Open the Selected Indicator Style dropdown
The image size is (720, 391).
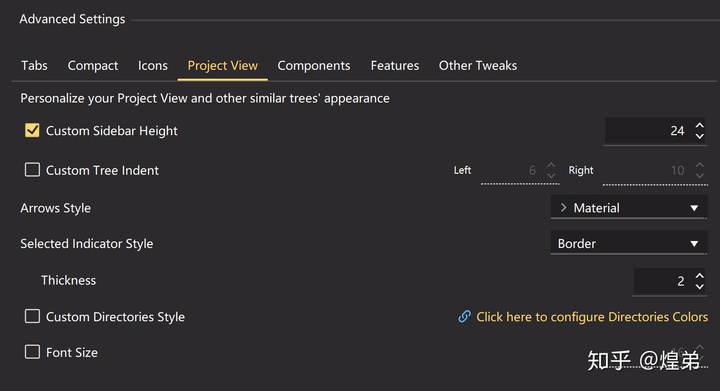coord(629,243)
